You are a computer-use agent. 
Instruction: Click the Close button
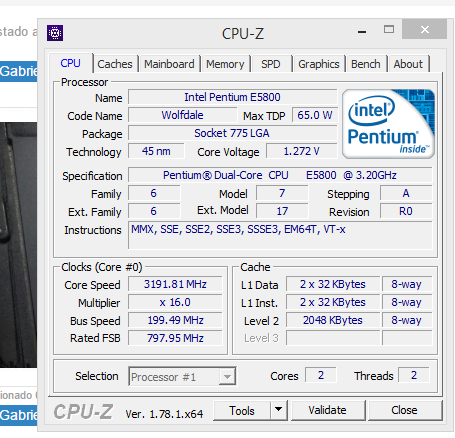click(x=404, y=410)
